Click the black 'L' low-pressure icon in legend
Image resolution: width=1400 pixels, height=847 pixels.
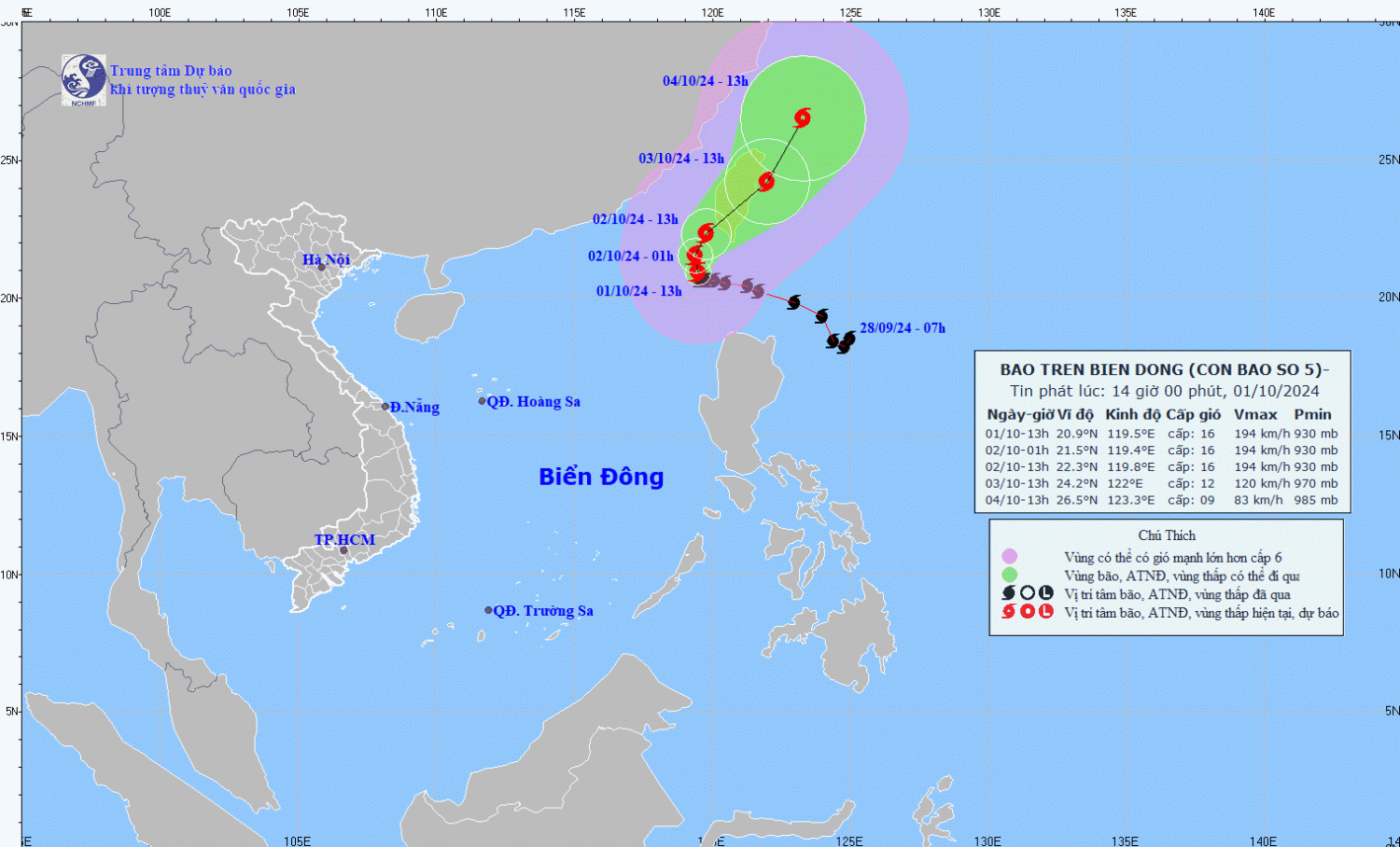pos(1046,593)
